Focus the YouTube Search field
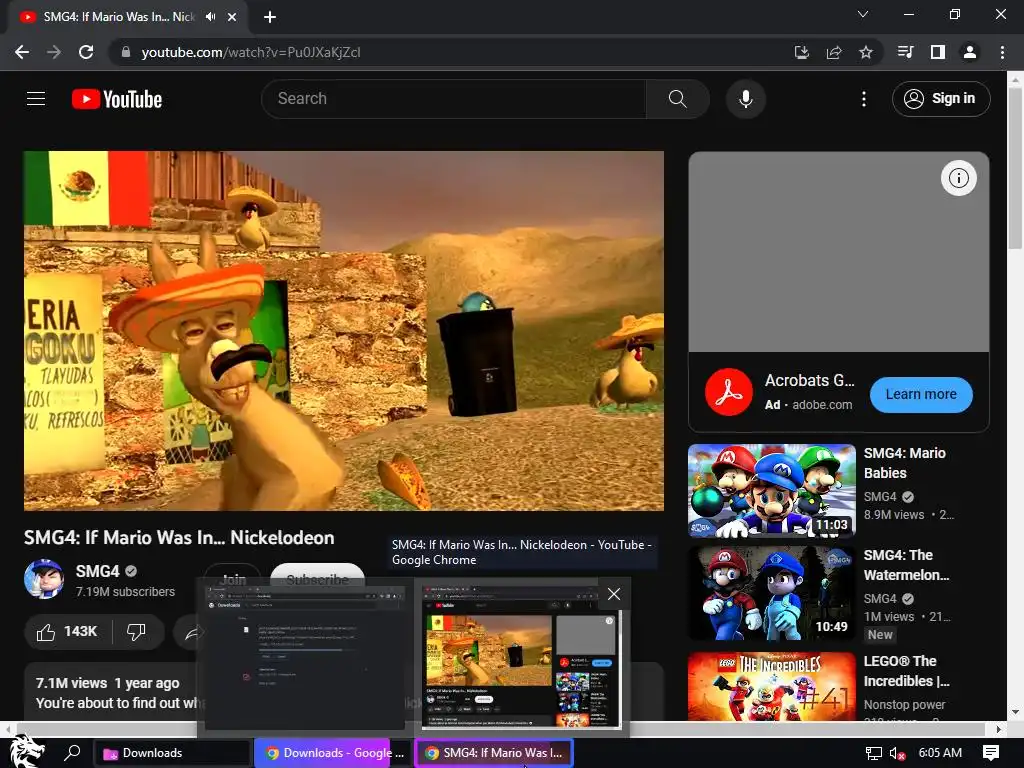Image resolution: width=1024 pixels, height=768 pixels. coord(455,99)
